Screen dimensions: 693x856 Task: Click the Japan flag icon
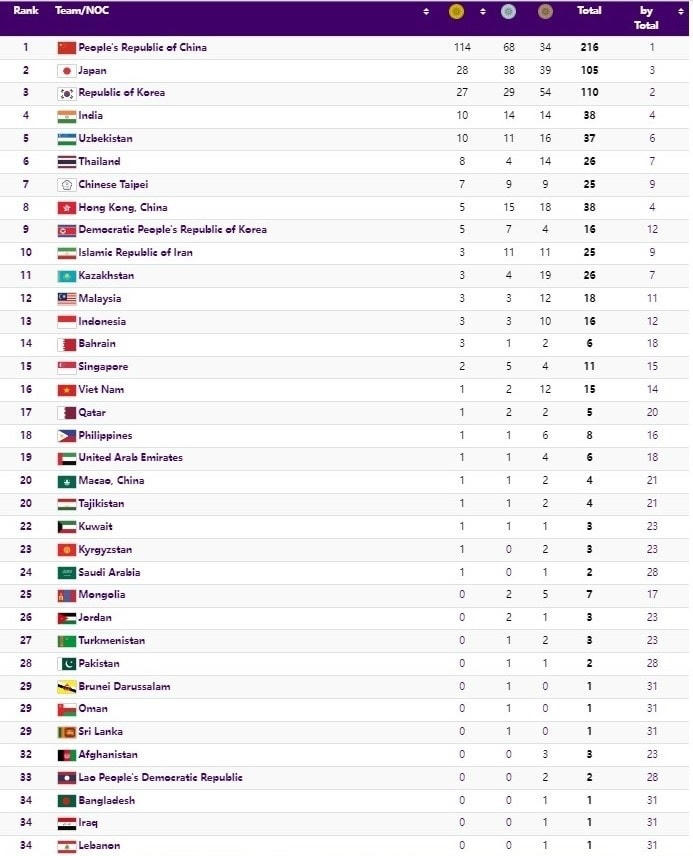[x=66, y=70]
